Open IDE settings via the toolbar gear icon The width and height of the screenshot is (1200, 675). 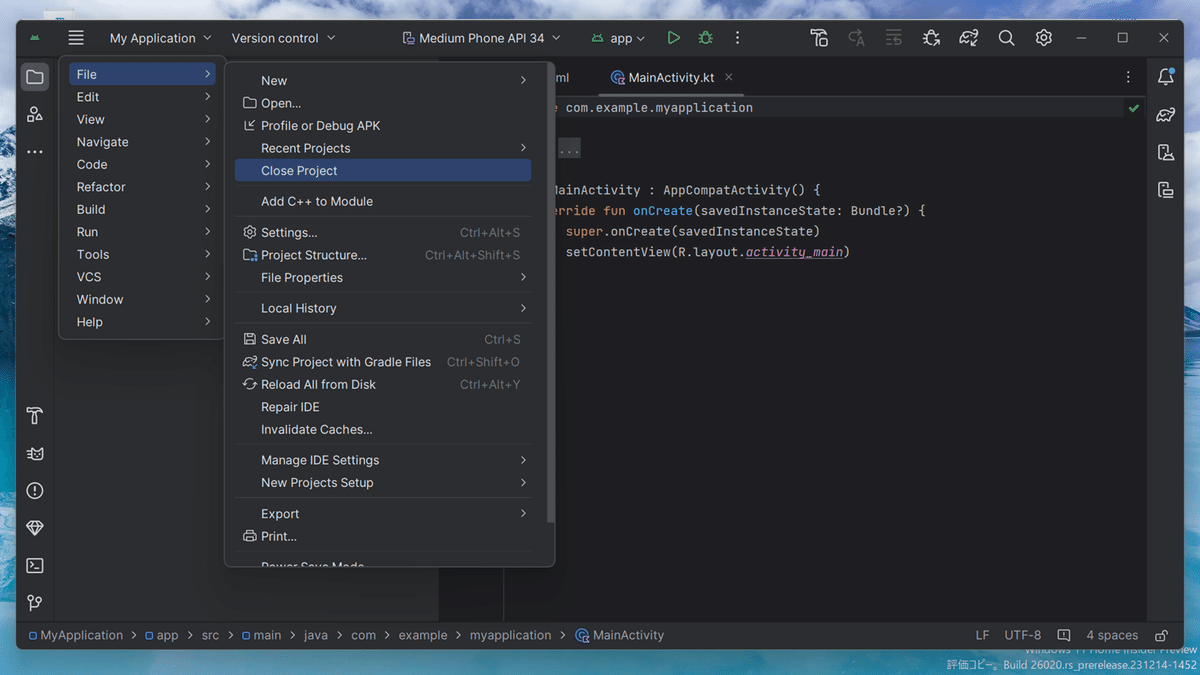1044,38
